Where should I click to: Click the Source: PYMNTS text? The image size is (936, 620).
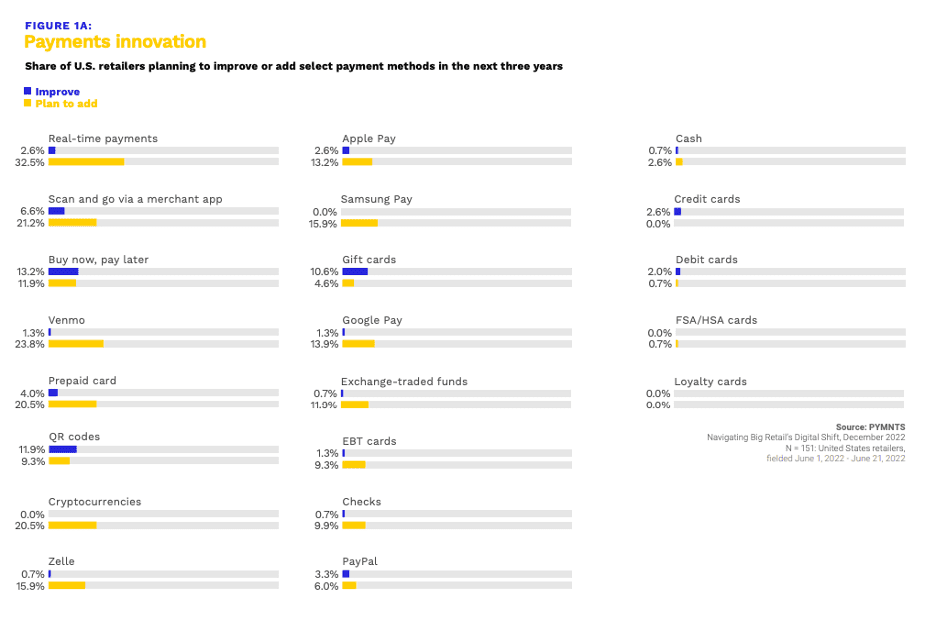pyautogui.click(x=870, y=427)
